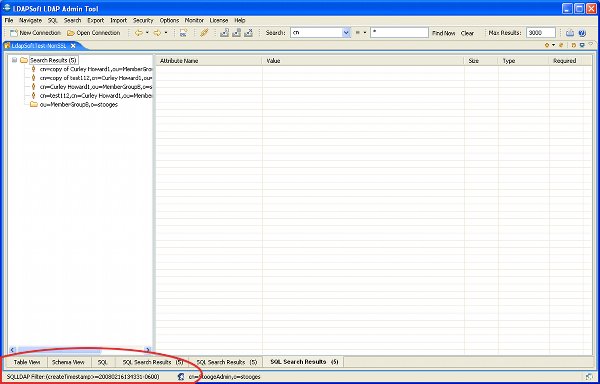Click the icon left of the help icon
The height and width of the screenshot is (384, 600).
tap(570, 33)
